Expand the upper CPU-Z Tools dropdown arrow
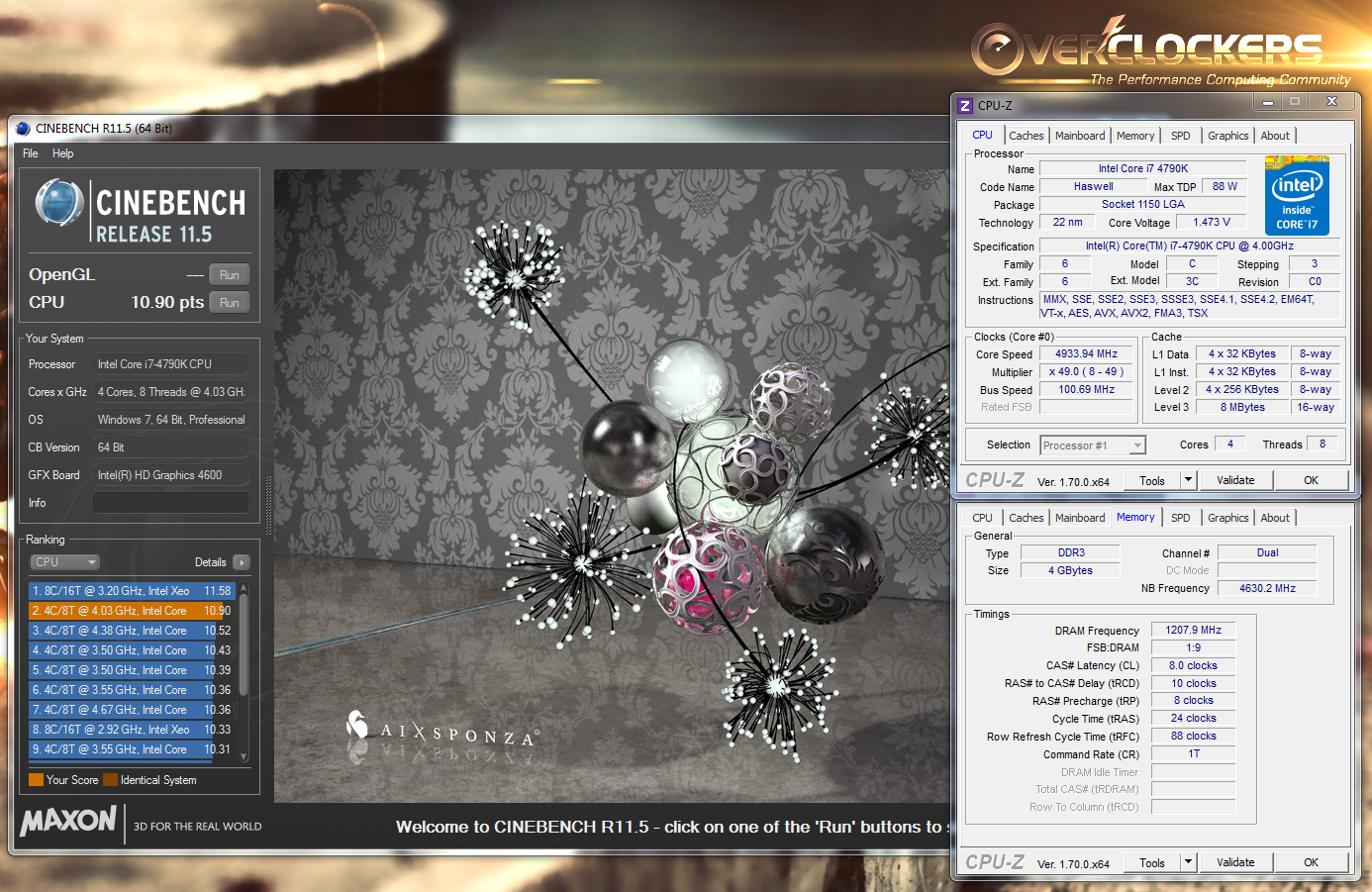The image size is (1372, 892). click(x=1189, y=480)
